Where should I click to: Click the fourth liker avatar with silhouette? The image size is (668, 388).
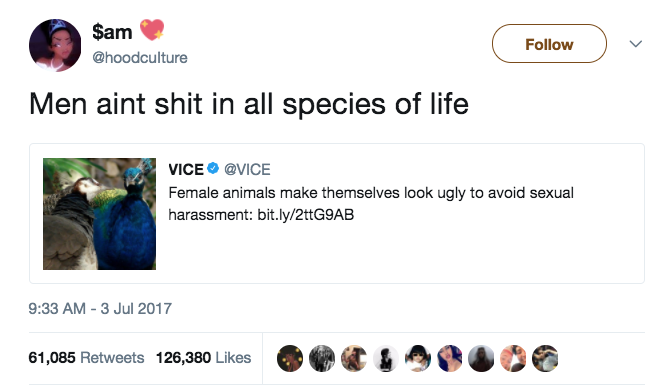tap(386, 358)
